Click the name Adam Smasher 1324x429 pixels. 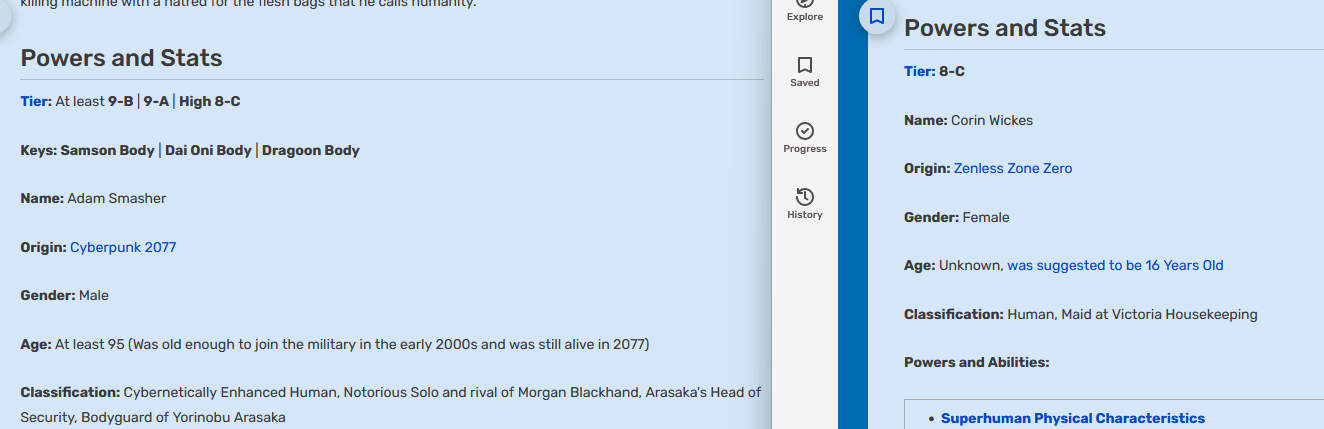117,198
